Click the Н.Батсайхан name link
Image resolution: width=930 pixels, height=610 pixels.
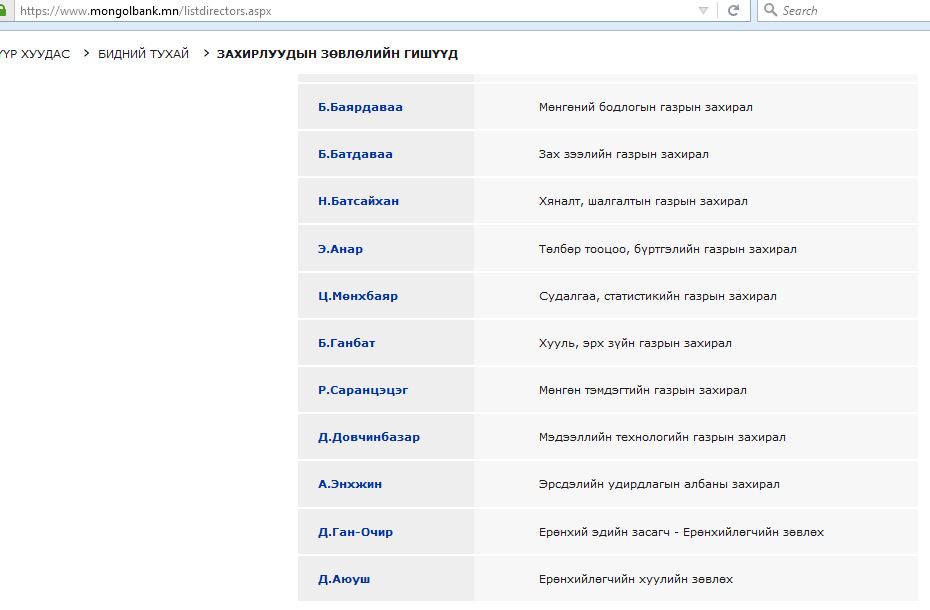coord(358,201)
